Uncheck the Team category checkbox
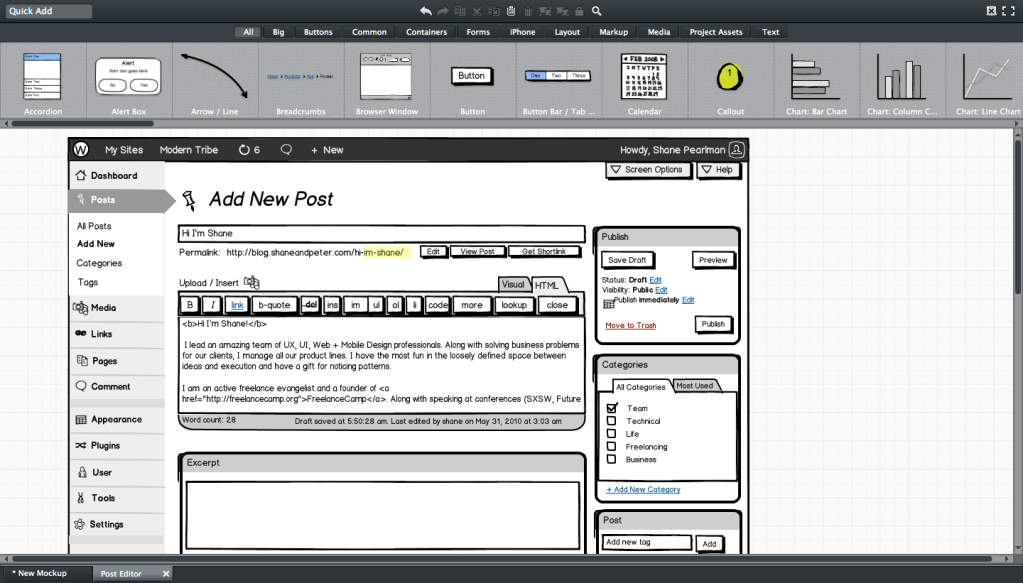This screenshot has height=583, width=1023. 610,408
